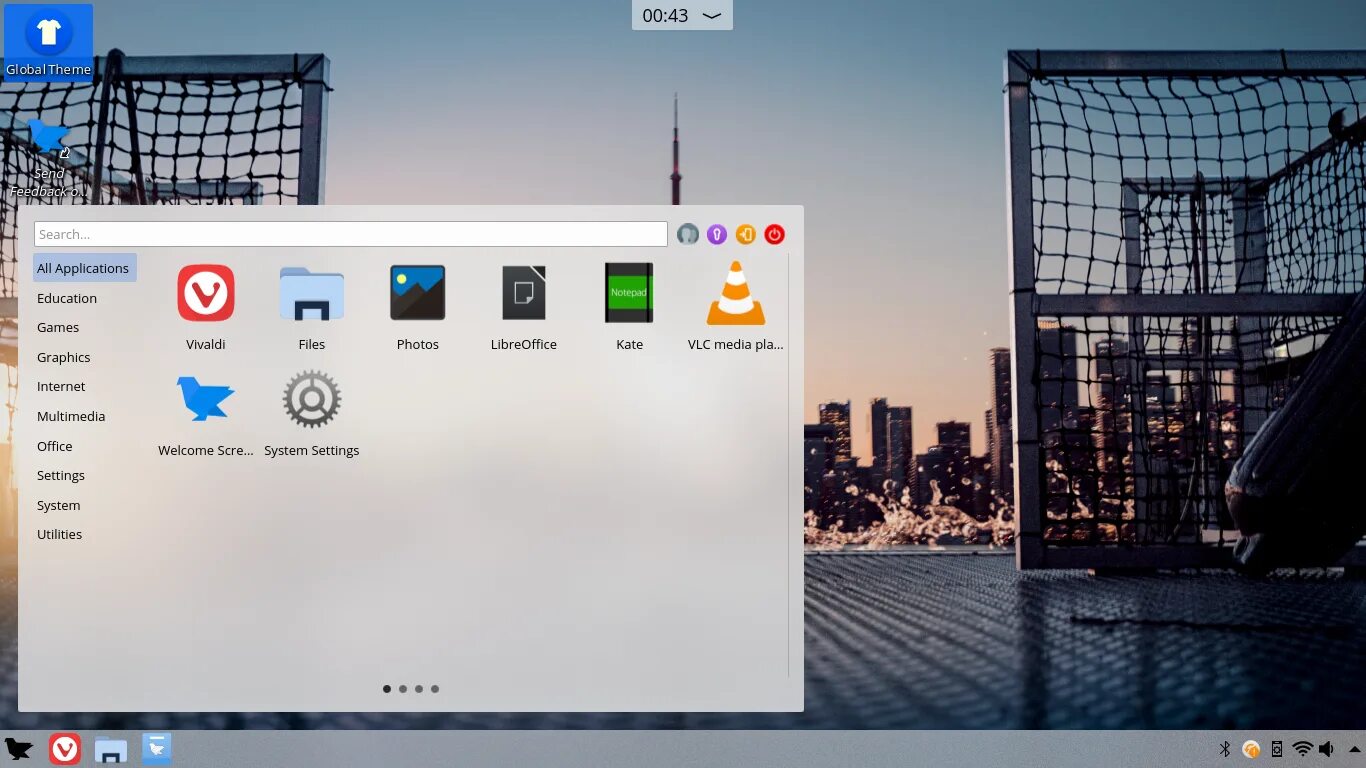Show hidden tray icons with the arrow
This screenshot has height=768, width=1366.
1356,748
